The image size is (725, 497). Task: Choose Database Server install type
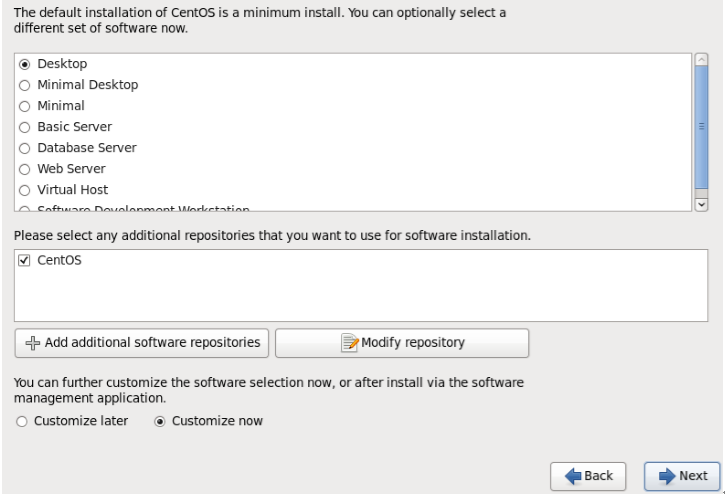click(x=25, y=148)
